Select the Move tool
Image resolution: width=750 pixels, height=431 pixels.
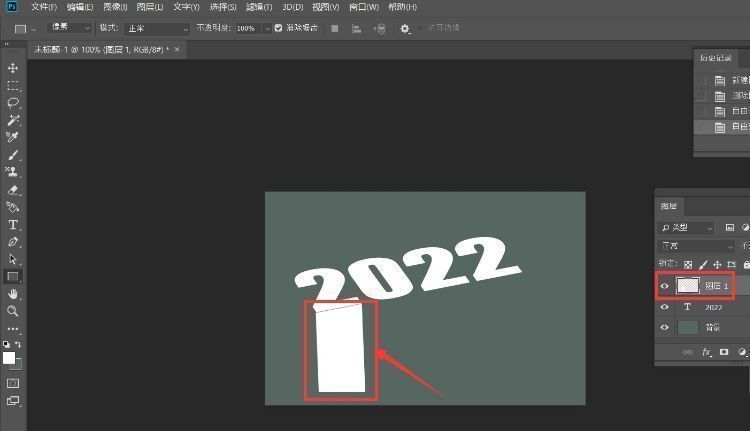[x=13, y=68]
